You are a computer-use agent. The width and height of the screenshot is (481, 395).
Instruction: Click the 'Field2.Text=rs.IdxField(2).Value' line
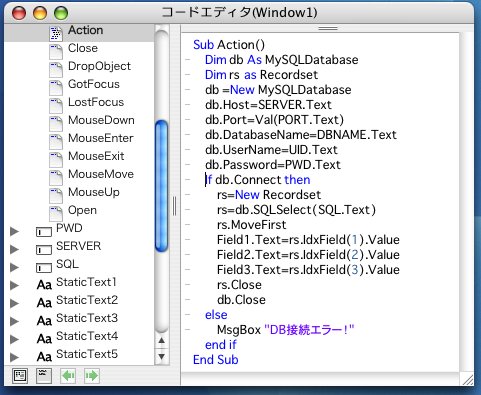coord(308,255)
